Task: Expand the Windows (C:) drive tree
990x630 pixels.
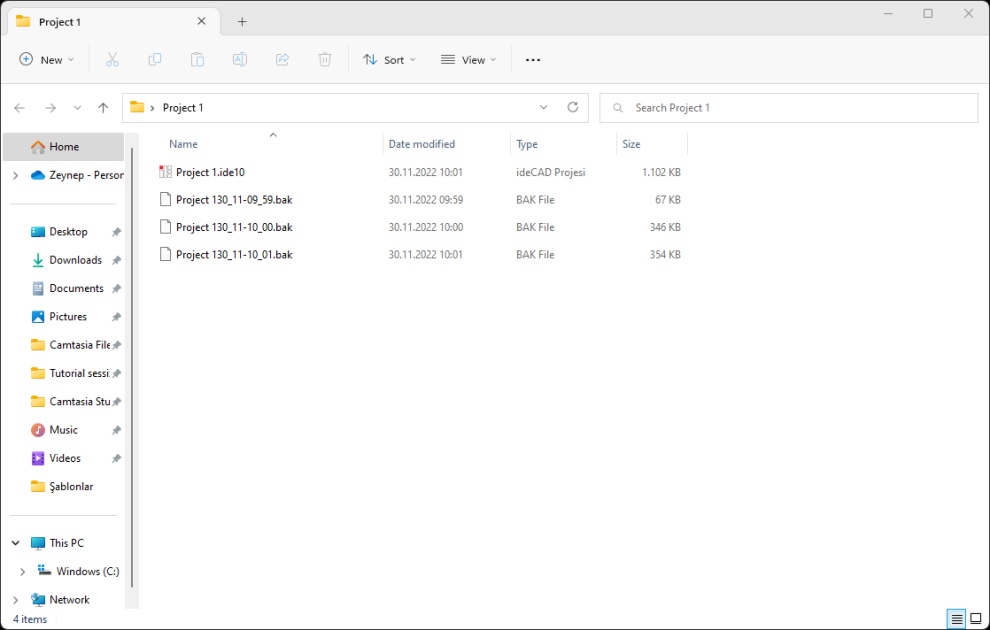Action: [x=22, y=572]
